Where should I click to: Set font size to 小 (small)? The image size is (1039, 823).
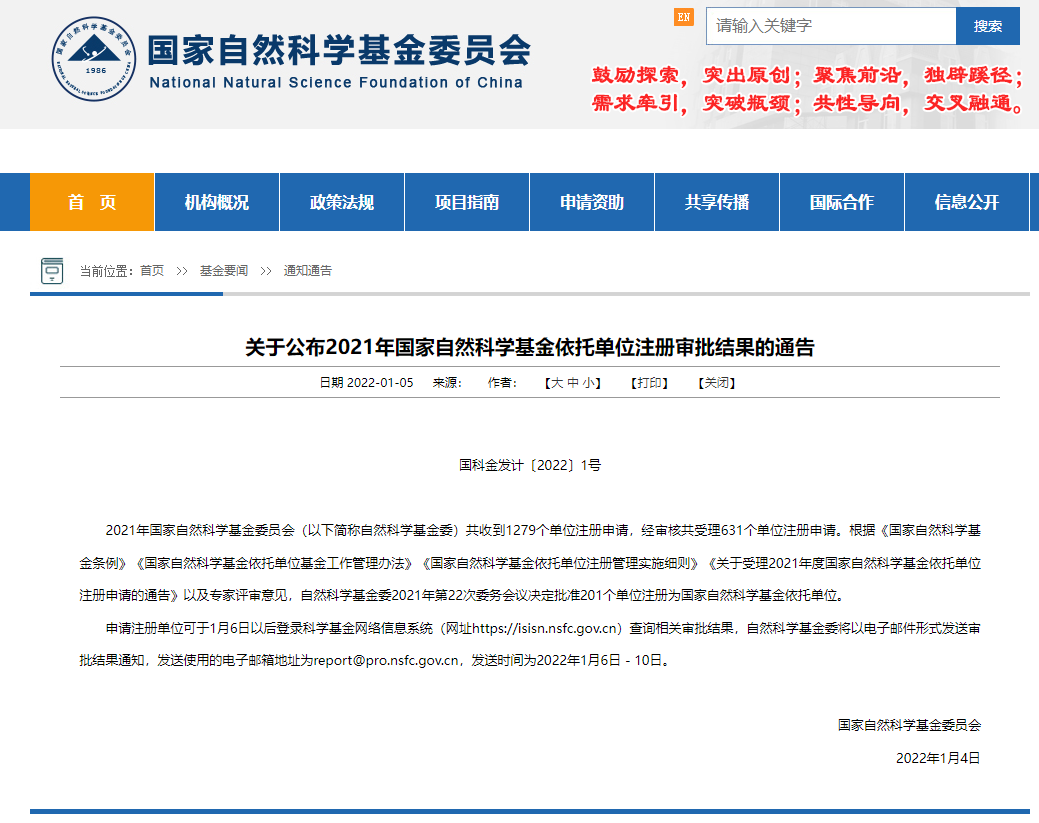590,383
